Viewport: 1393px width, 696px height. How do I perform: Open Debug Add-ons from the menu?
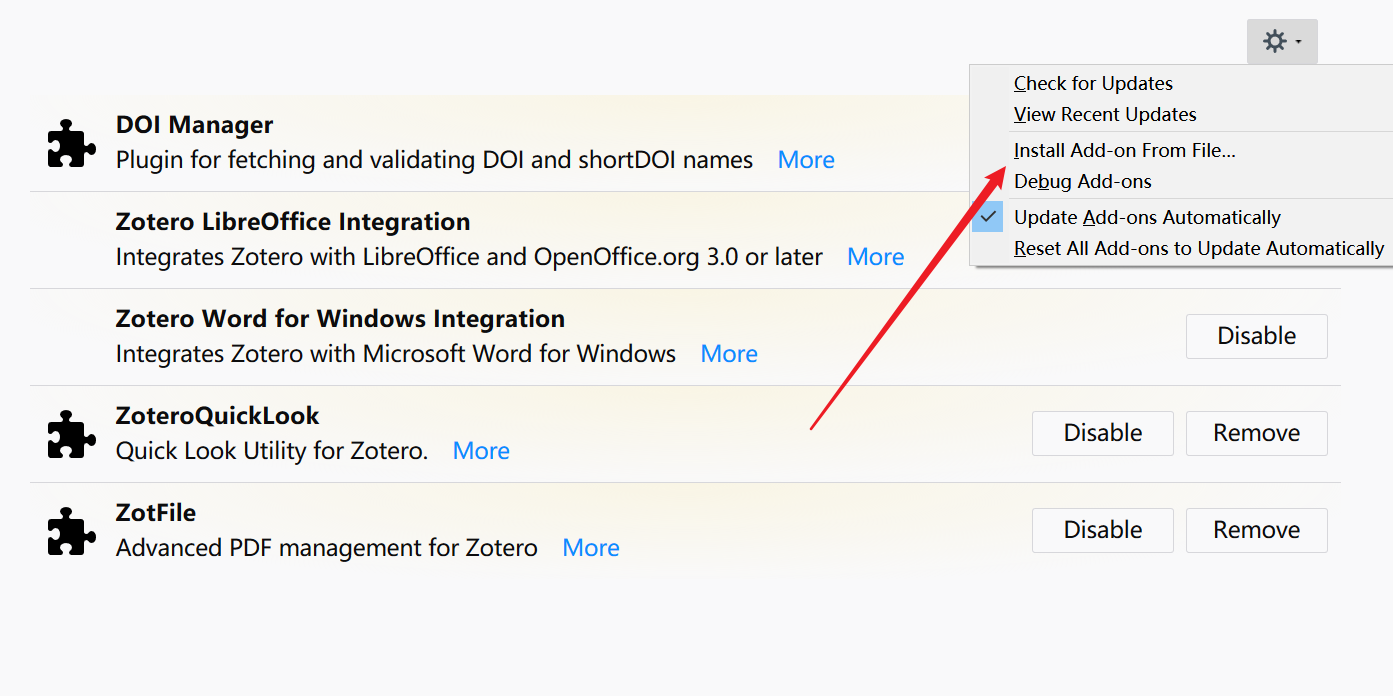1082,182
